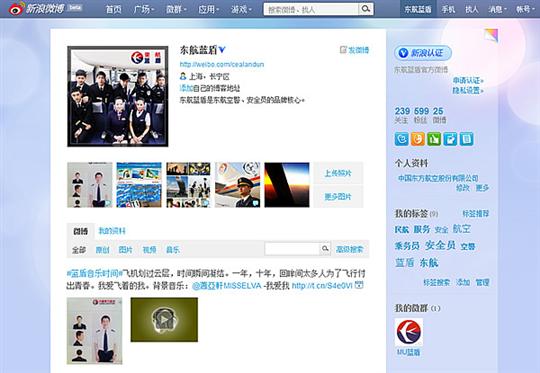Click 高级搜索 link
Screen dimensions: 540x373
(x=350, y=249)
